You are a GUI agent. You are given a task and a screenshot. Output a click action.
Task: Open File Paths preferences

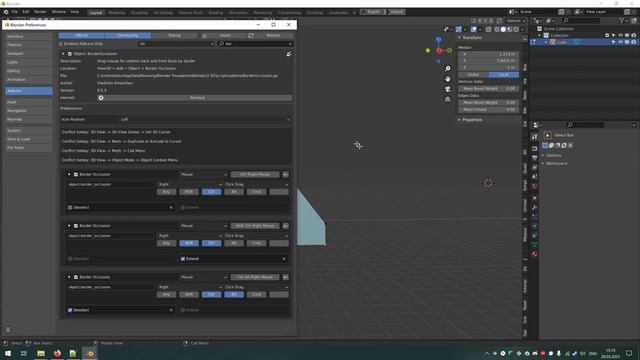(29, 148)
